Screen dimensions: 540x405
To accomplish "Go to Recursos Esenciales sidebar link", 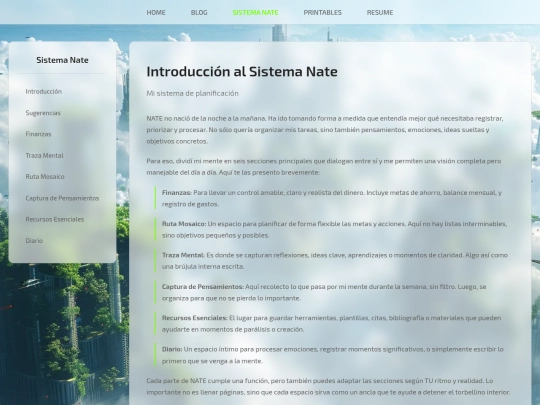I will pos(55,219).
